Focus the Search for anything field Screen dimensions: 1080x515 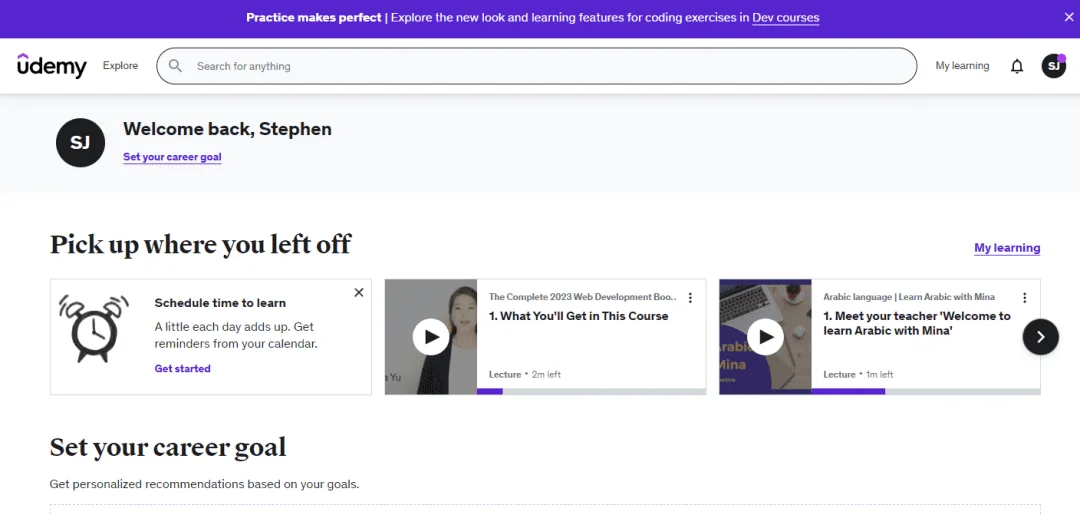(537, 66)
